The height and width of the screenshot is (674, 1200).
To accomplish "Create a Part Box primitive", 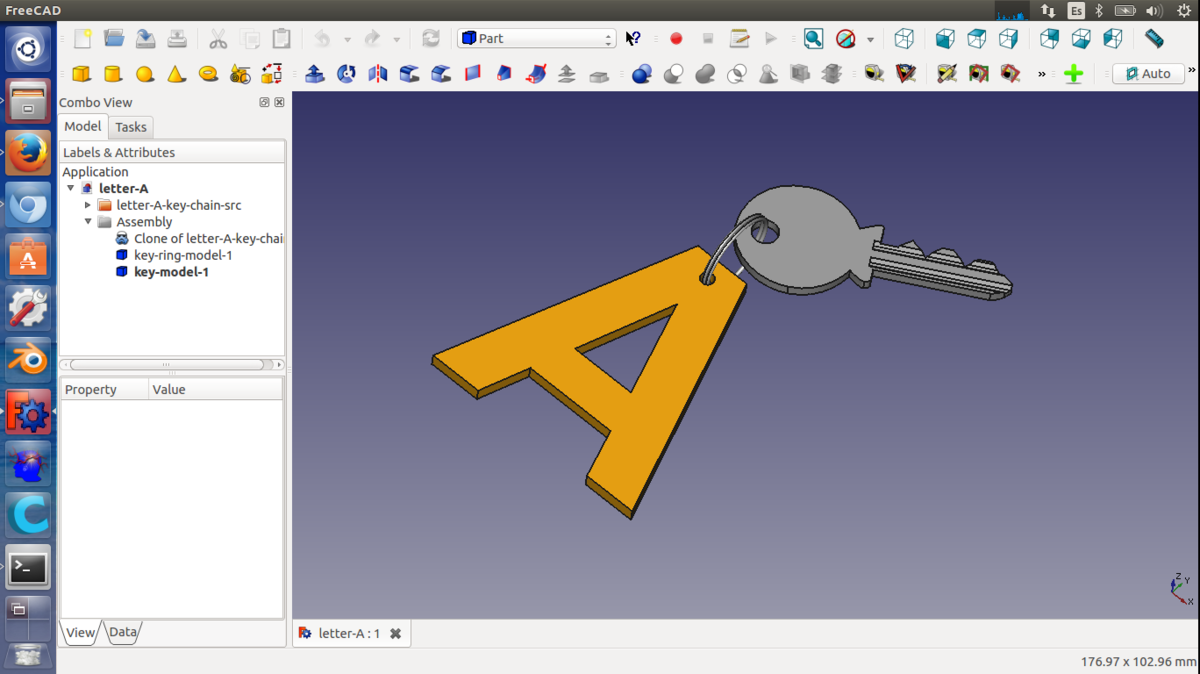I will click(x=81, y=73).
